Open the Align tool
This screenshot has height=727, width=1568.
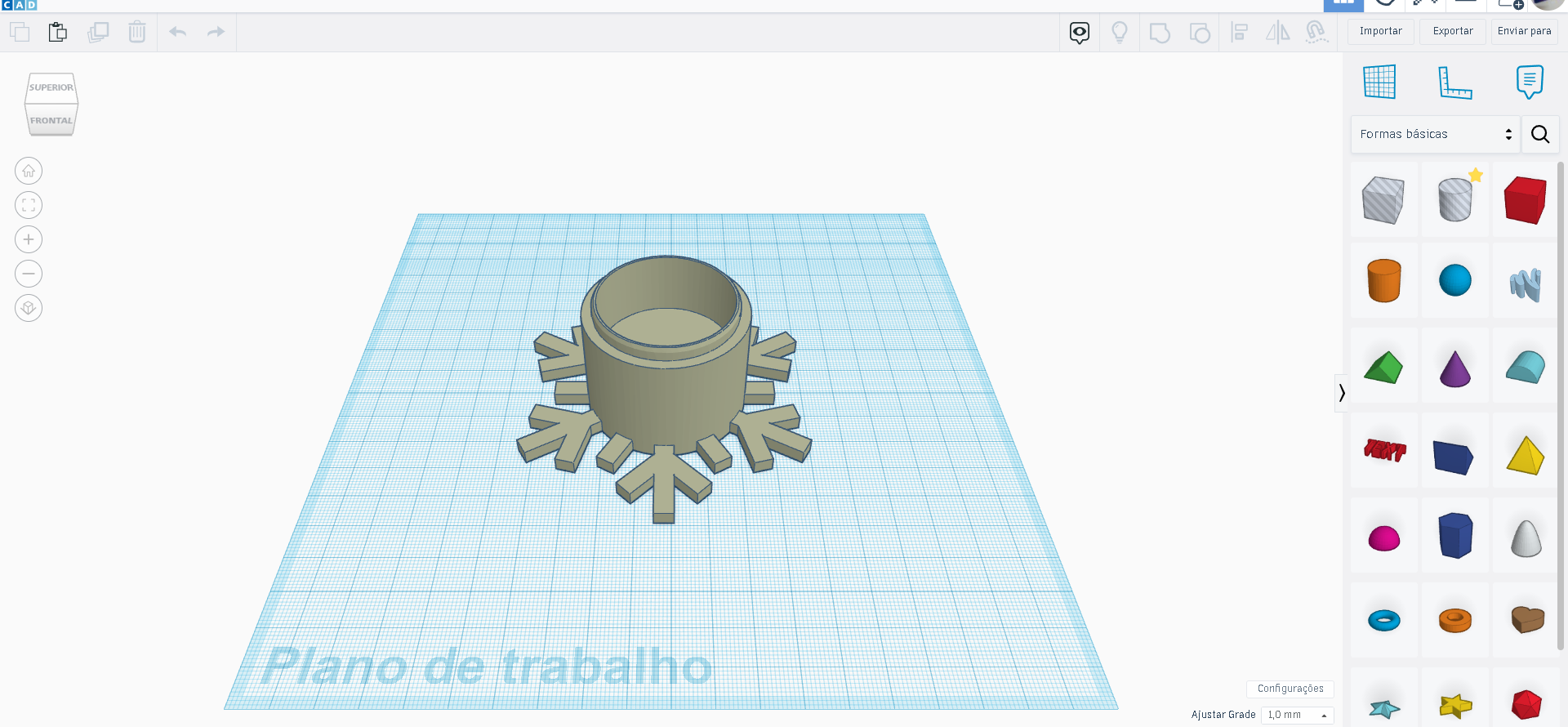tap(1240, 33)
